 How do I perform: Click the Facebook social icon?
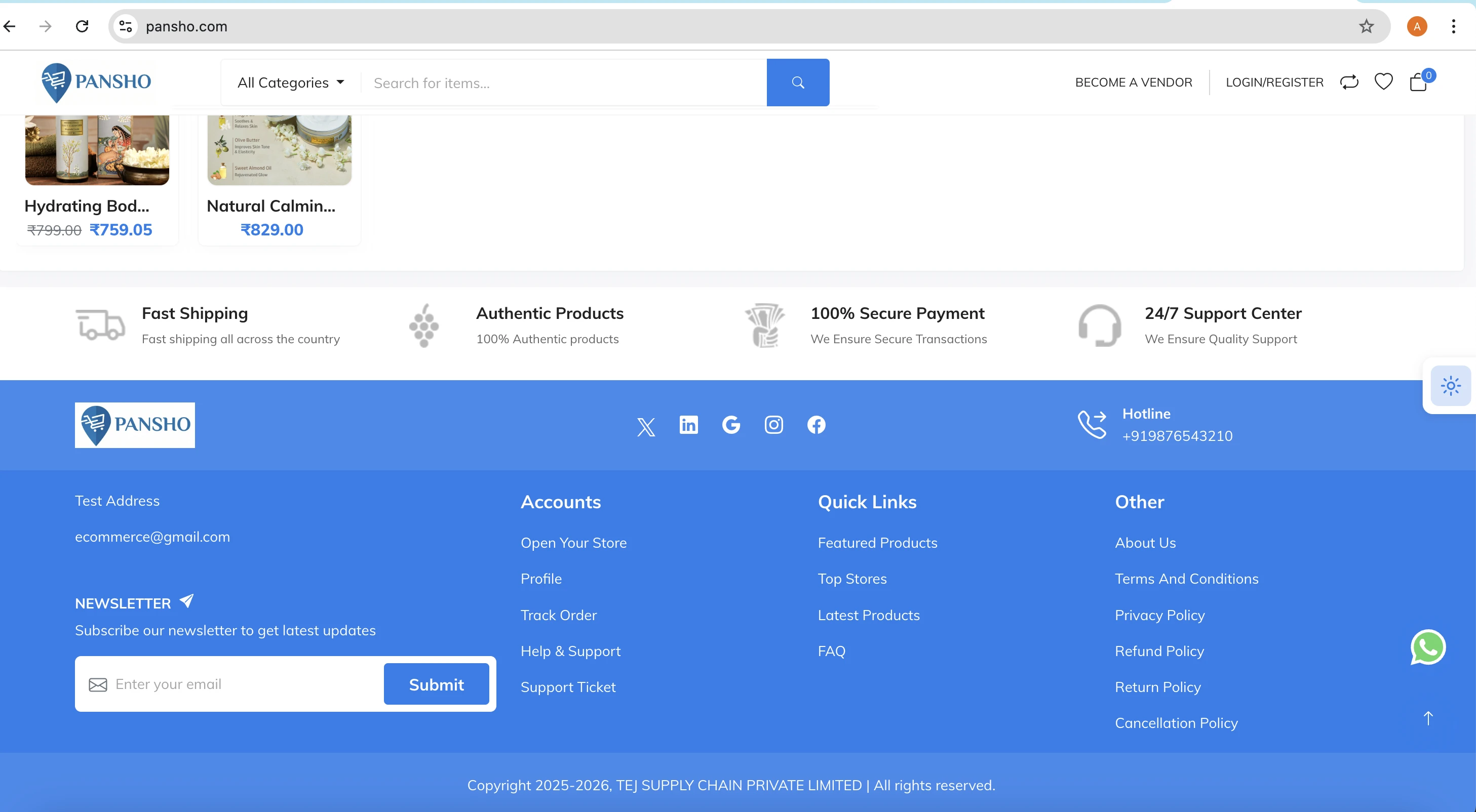pos(816,425)
